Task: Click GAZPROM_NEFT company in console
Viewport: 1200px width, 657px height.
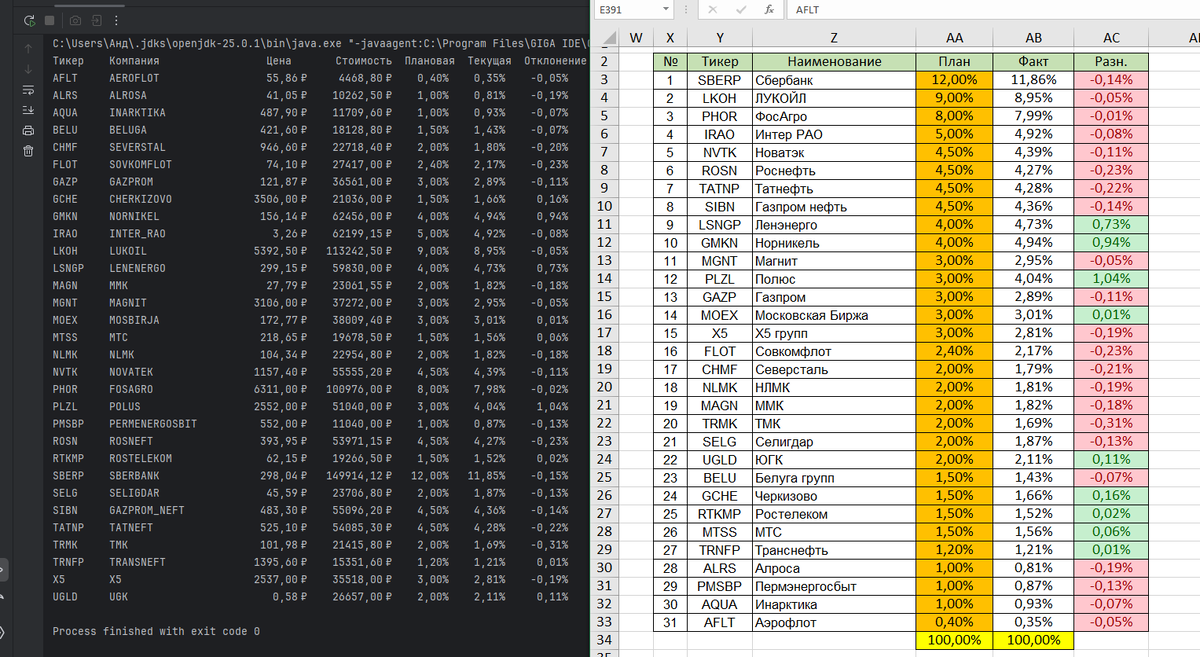Action: (147, 510)
